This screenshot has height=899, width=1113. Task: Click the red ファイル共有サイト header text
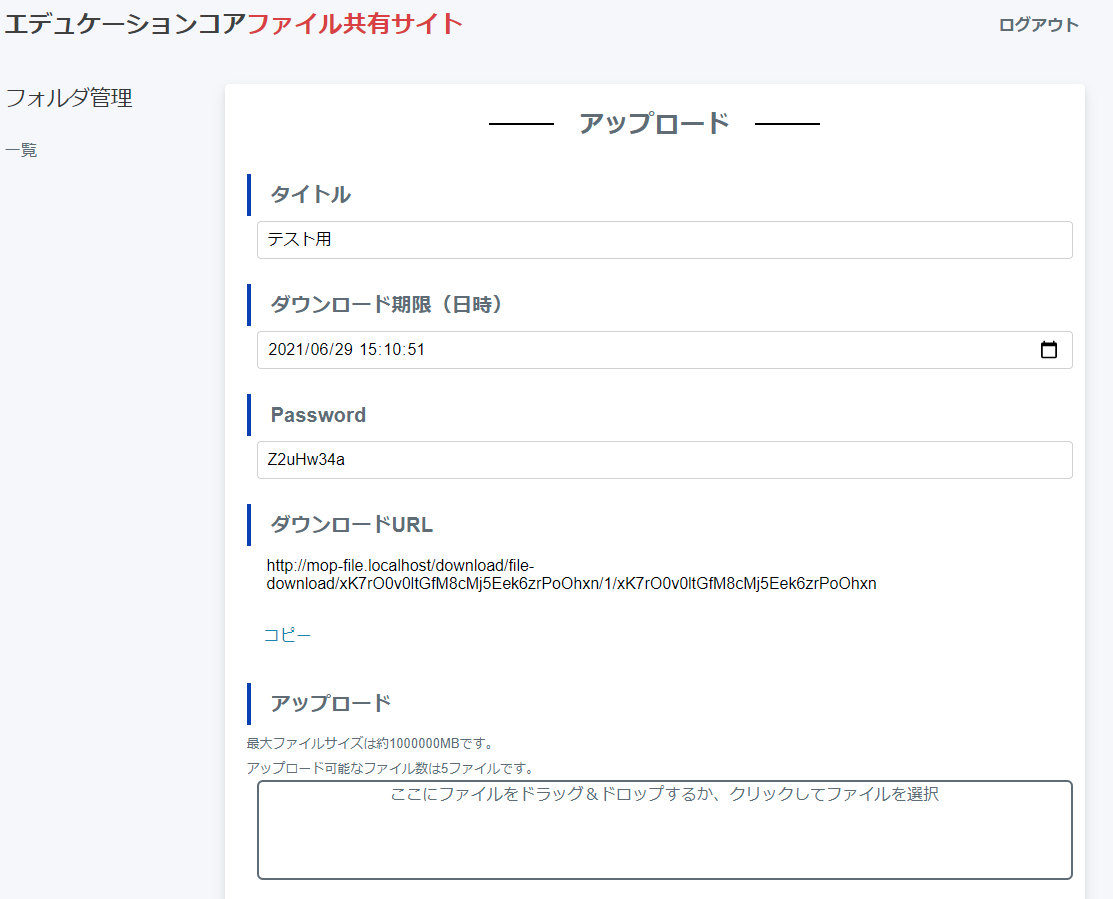(355, 24)
